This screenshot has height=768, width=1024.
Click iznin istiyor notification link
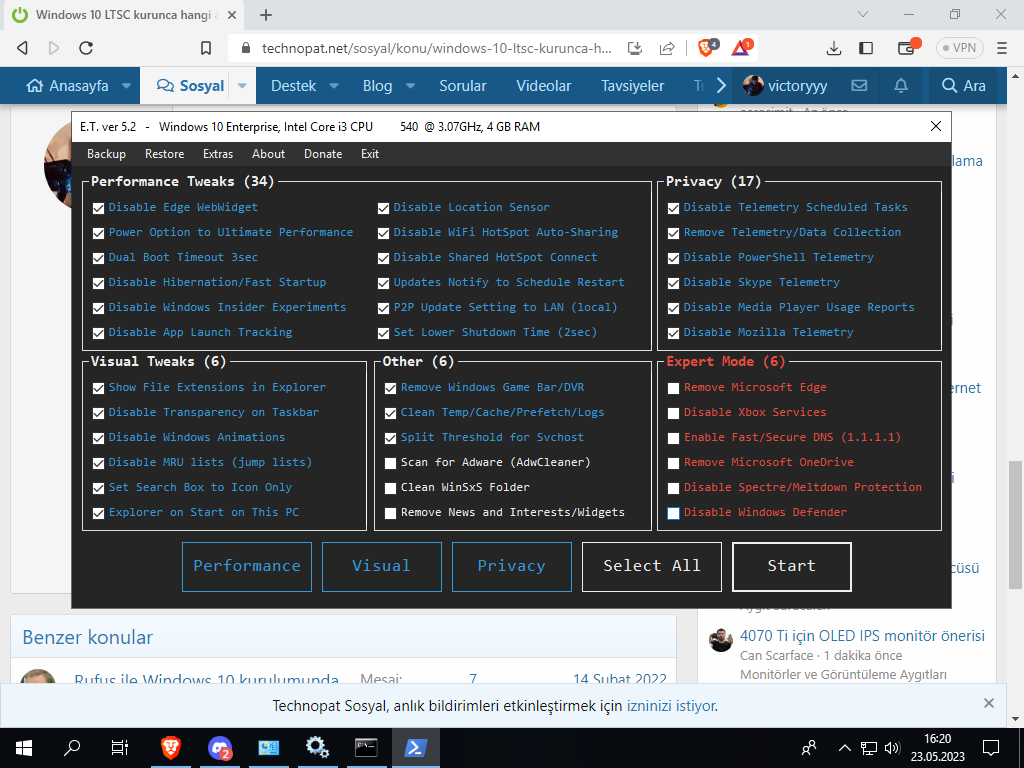click(x=671, y=706)
